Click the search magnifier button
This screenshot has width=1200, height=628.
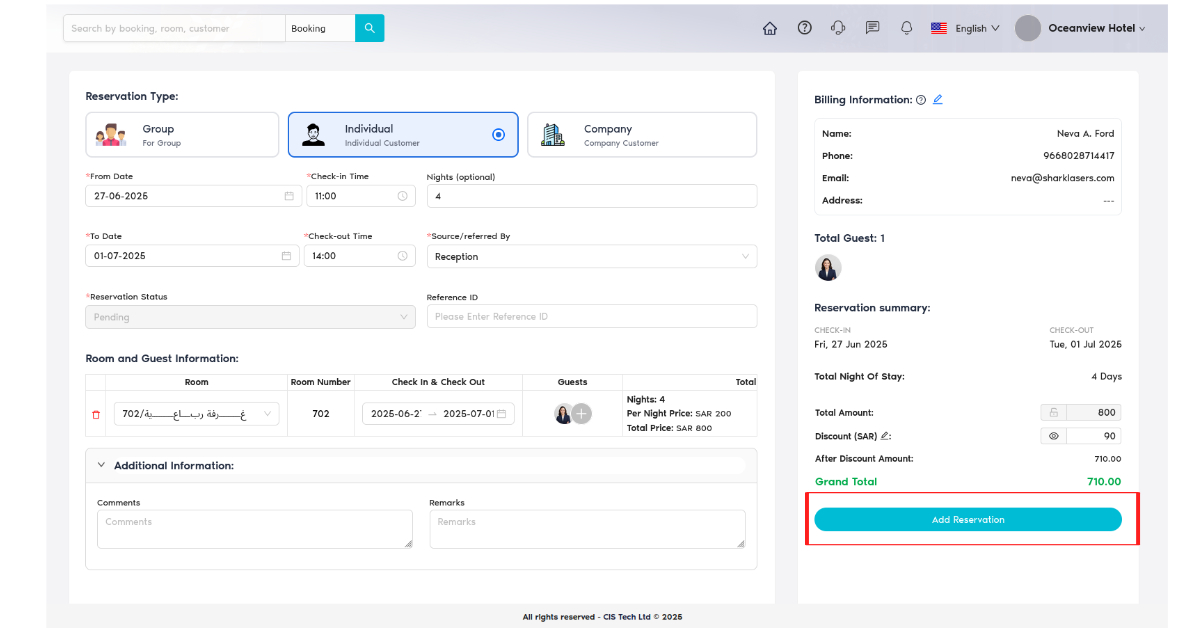pos(369,28)
